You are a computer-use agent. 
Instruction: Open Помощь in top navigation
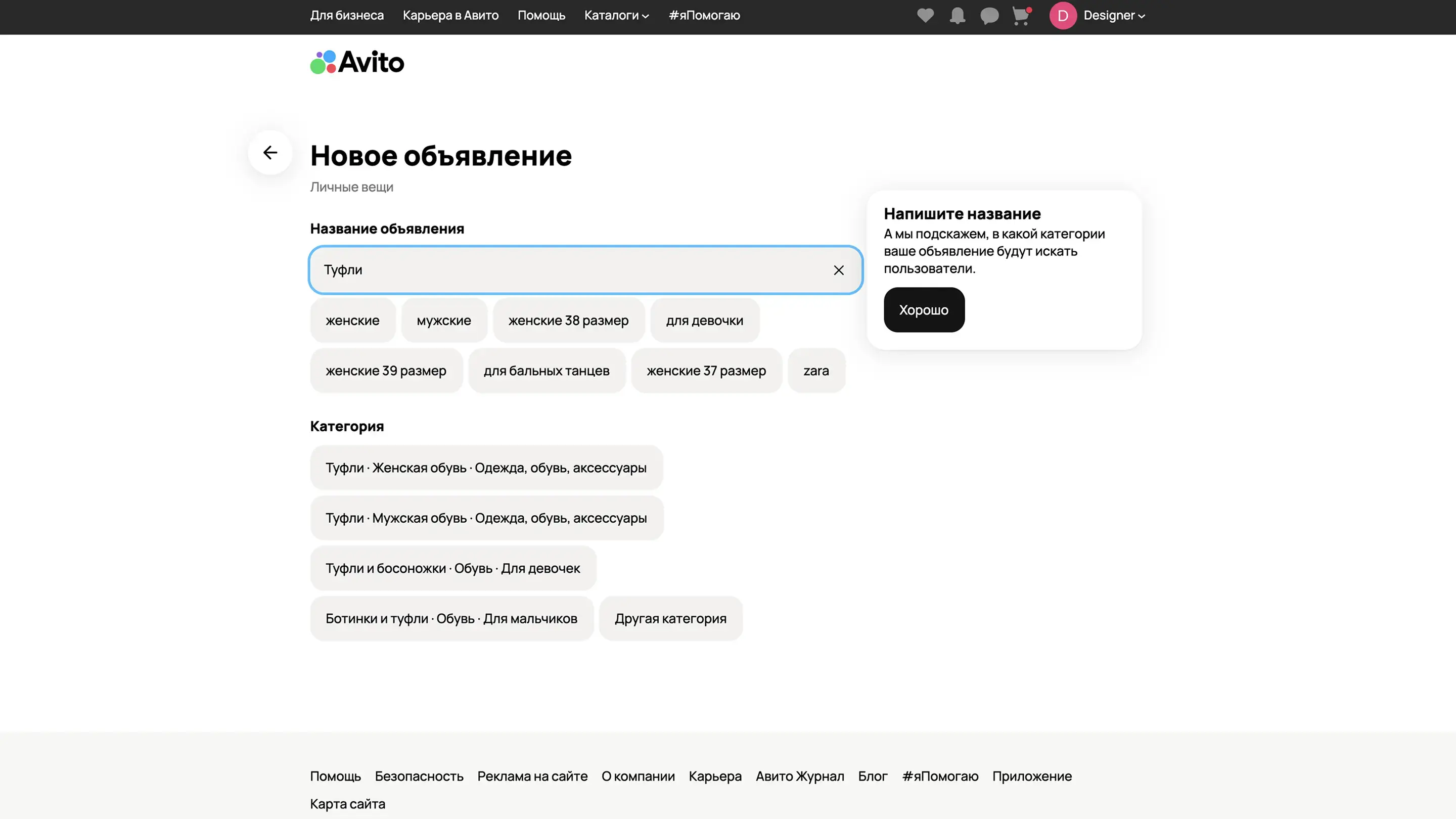(x=541, y=15)
